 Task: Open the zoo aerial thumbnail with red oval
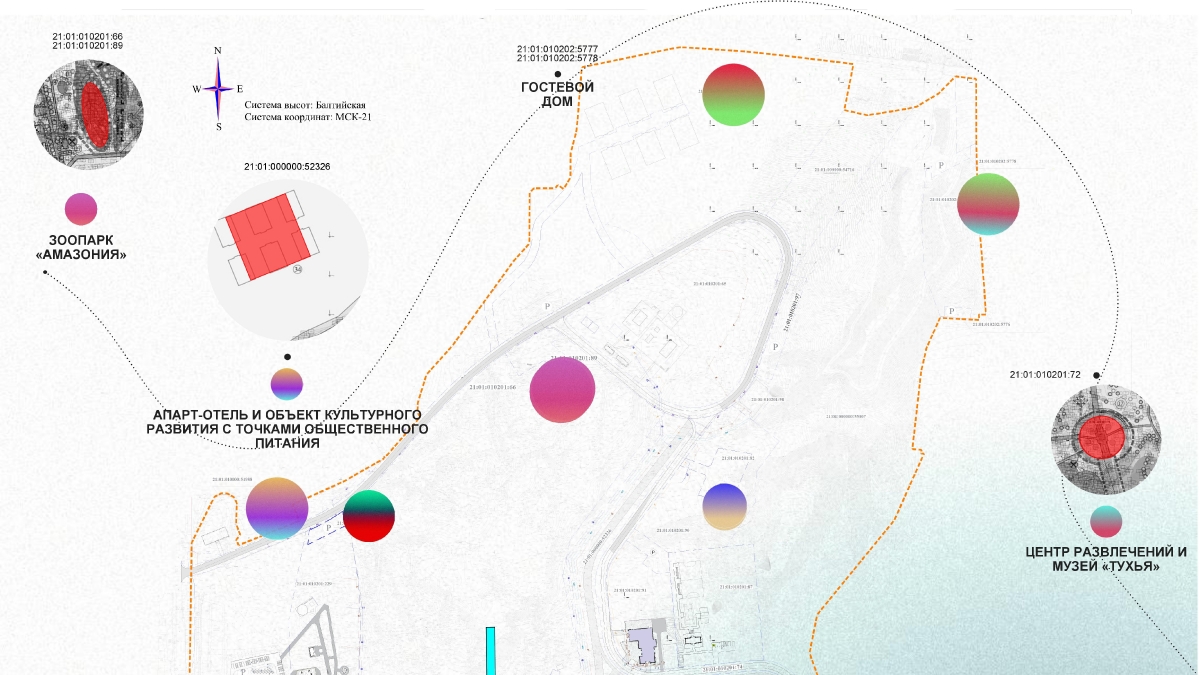90,109
